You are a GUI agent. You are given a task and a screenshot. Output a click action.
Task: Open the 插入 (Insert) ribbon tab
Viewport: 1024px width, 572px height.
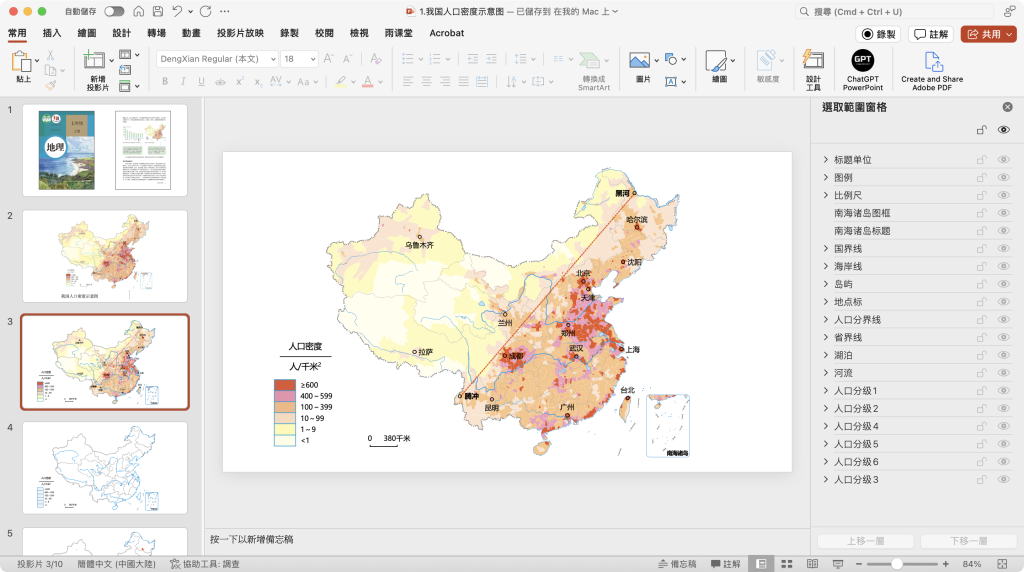52,33
